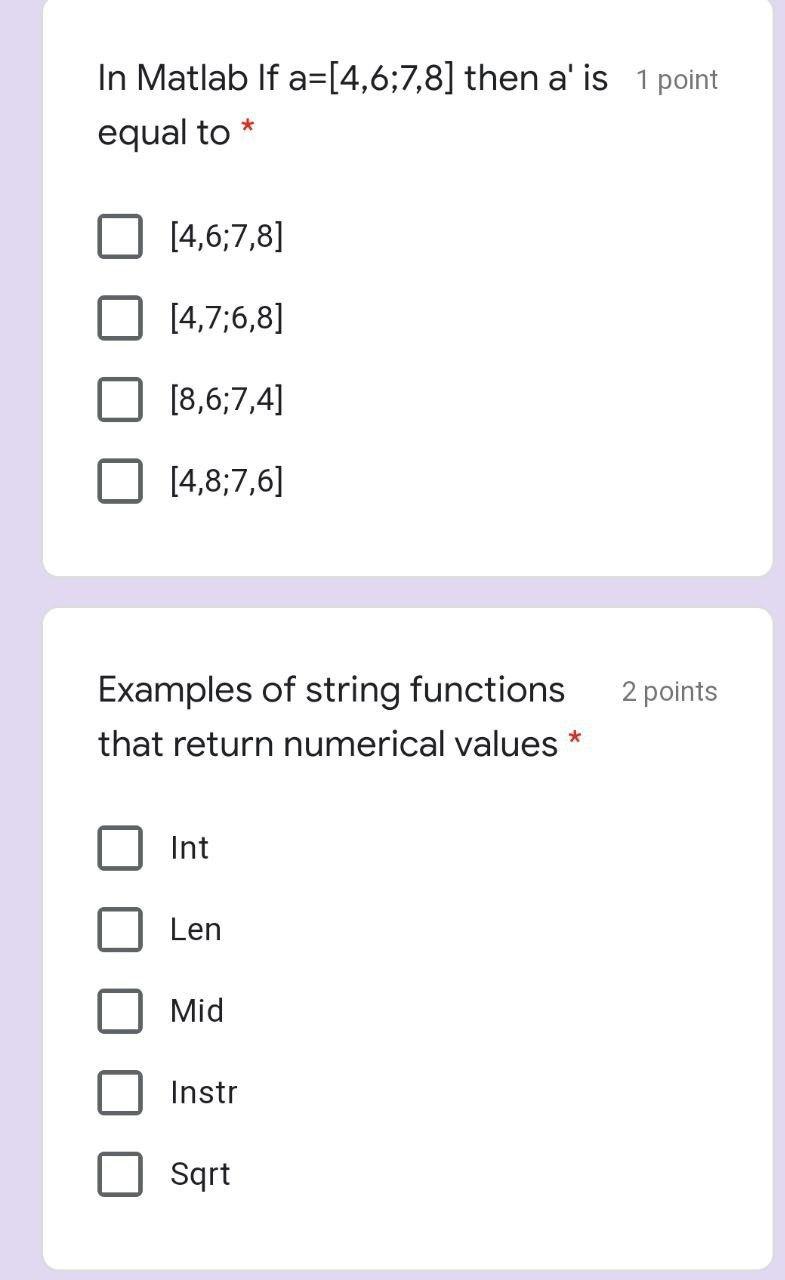
Task: Click the '1 point' score label
Action: point(677,80)
